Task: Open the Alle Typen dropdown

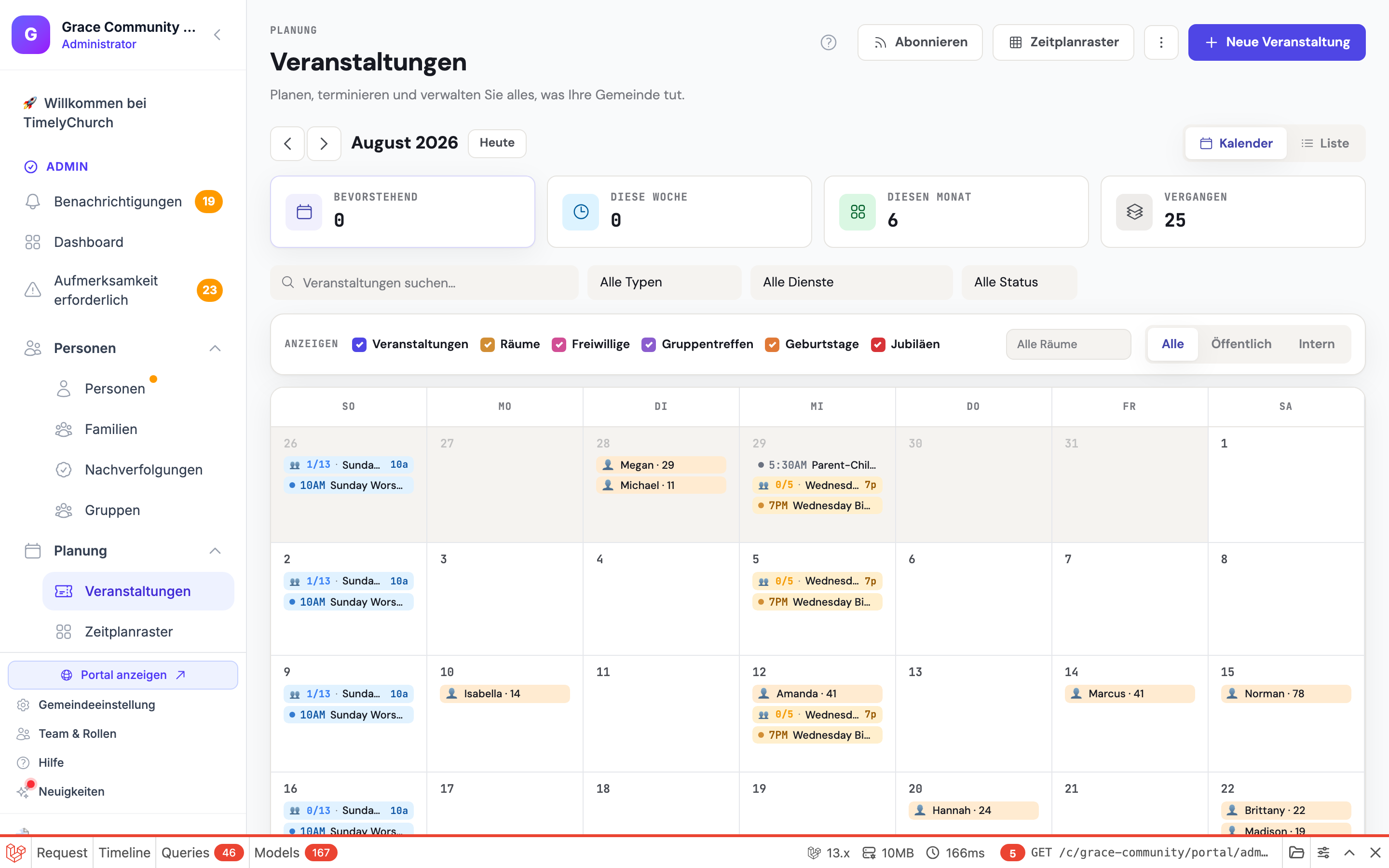Action: [x=664, y=283]
